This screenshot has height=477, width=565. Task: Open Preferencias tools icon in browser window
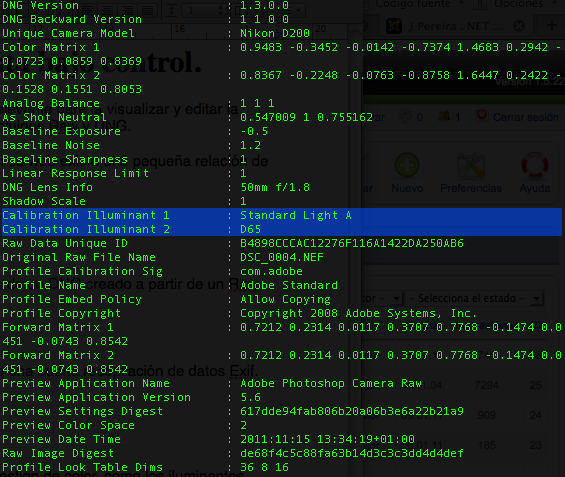(x=471, y=165)
